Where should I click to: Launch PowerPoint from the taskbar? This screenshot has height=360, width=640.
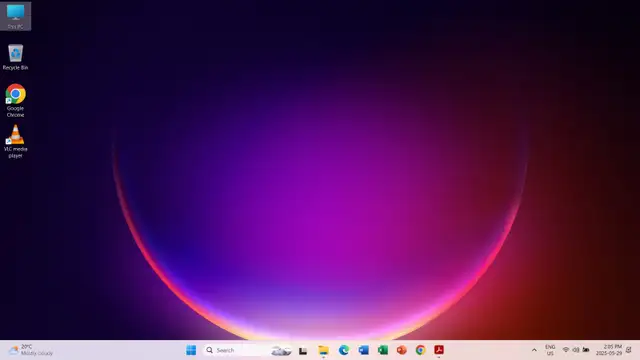coord(402,350)
